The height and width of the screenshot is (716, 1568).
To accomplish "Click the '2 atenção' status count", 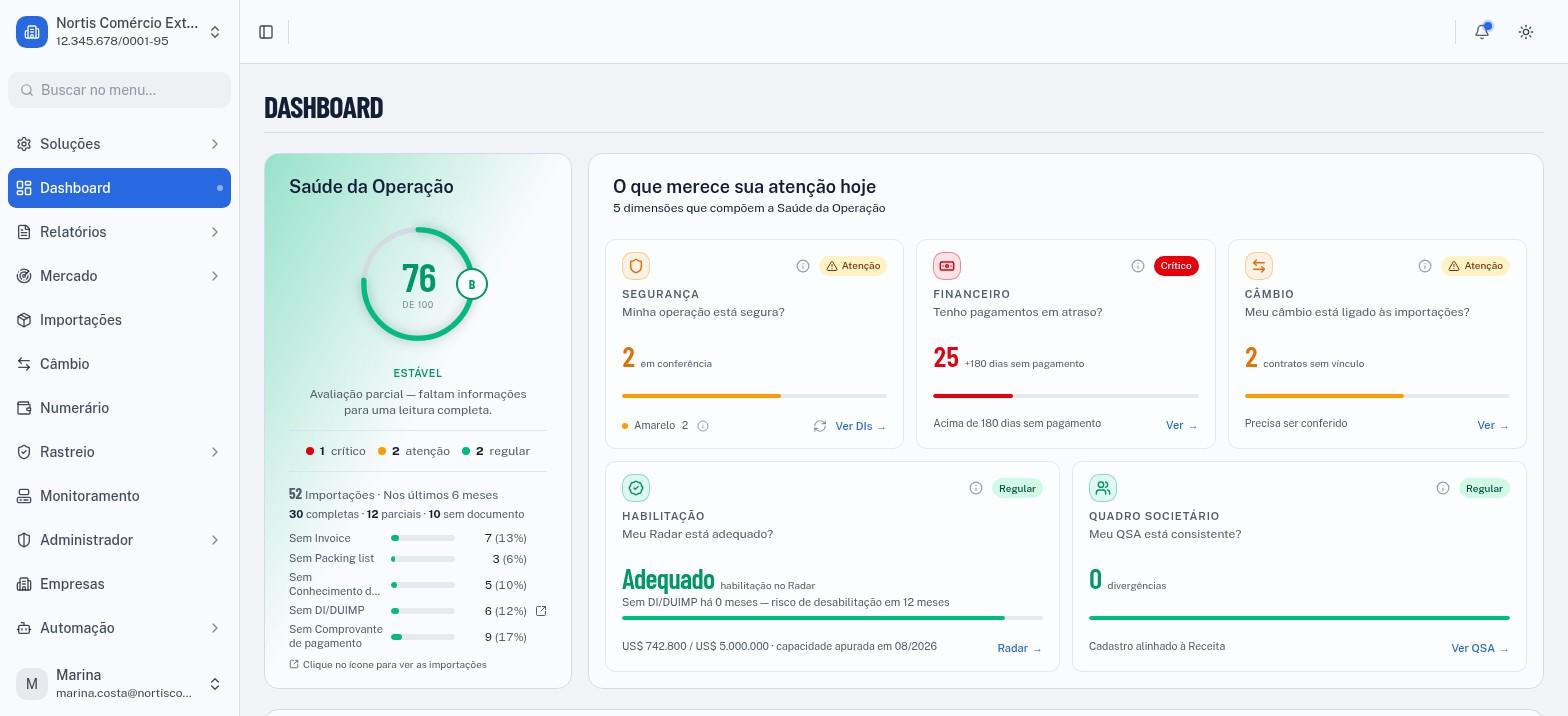I will pos(414,451).
